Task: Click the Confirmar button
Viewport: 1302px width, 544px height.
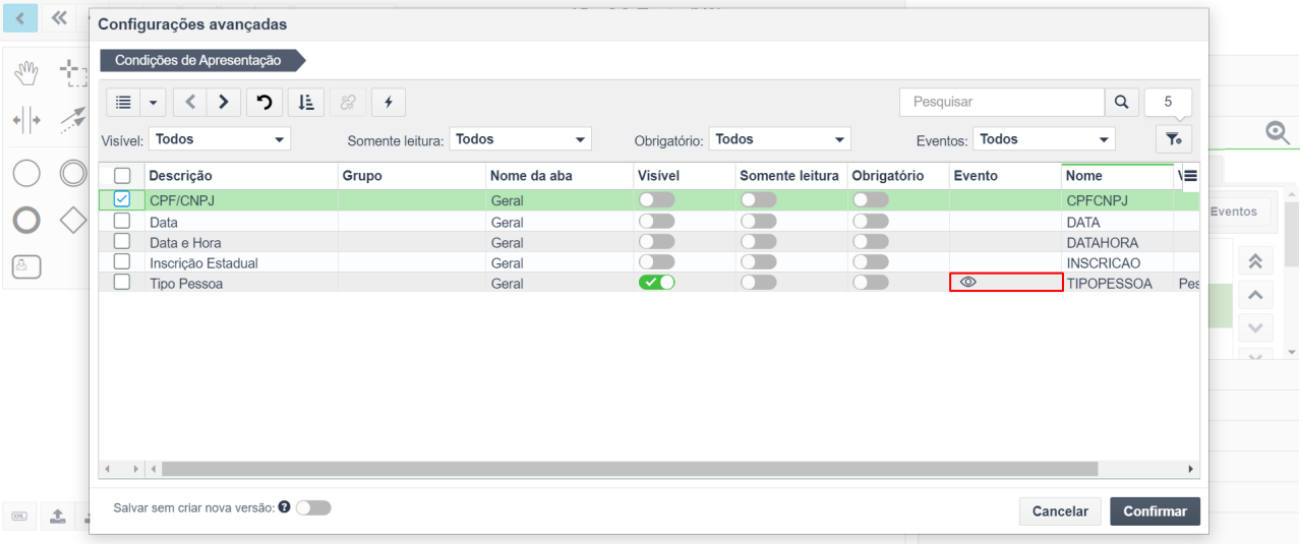Action: click(x=1155, y=511)
